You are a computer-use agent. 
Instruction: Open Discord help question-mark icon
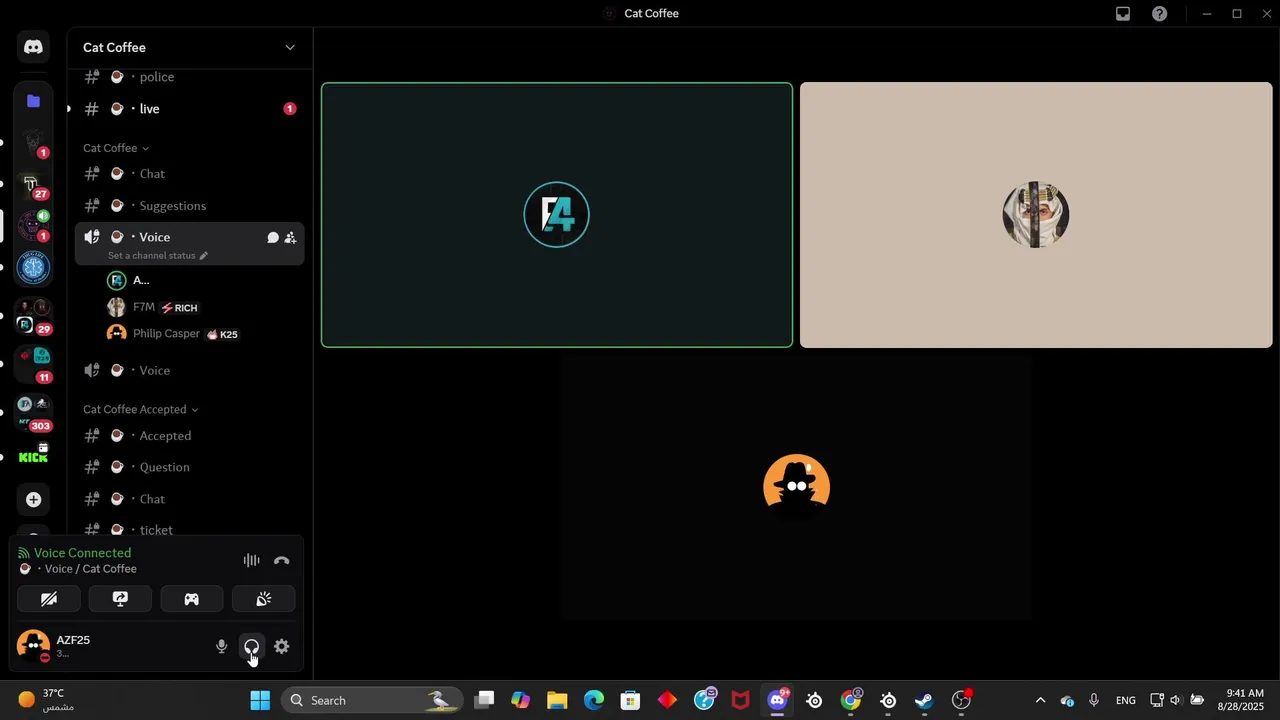coord(1159,14)
